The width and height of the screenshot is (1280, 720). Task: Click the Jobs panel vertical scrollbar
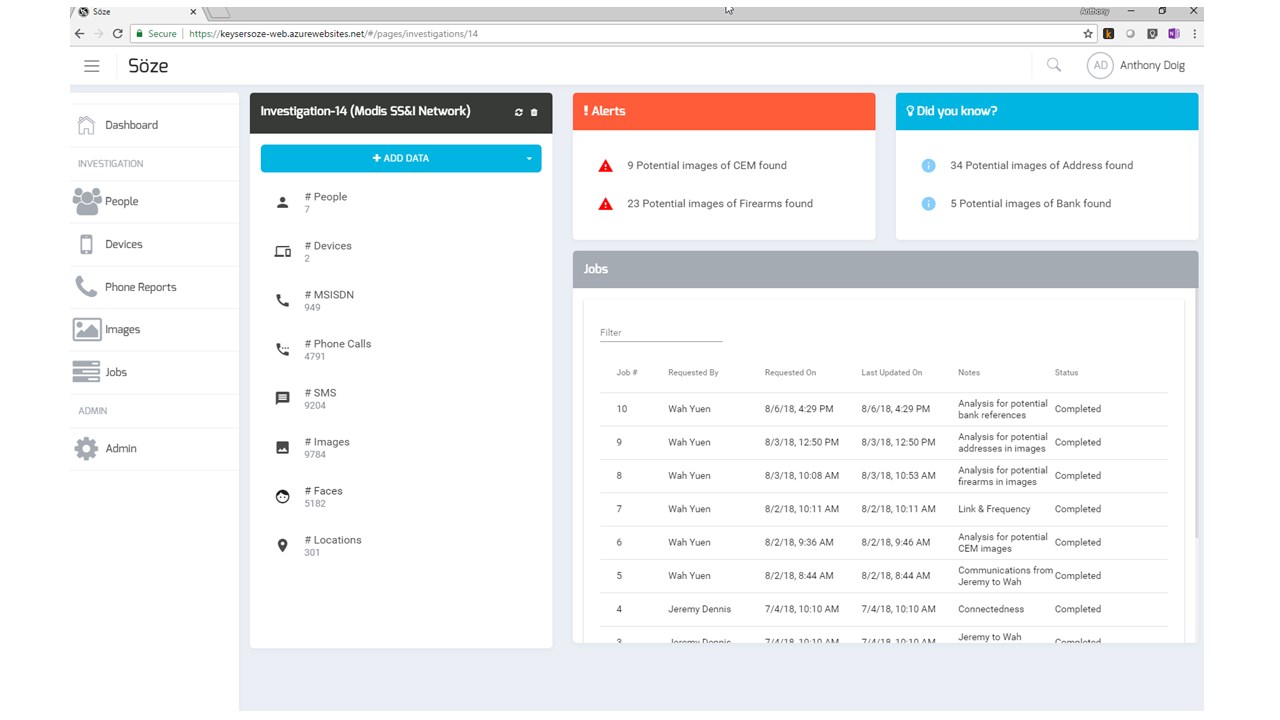tap(1195, 415)
